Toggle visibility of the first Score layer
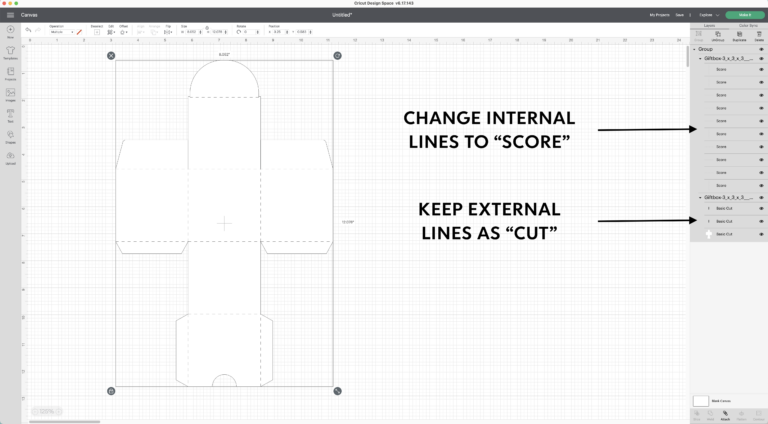The width and height of the screenshot is (768, 424). 761,69
